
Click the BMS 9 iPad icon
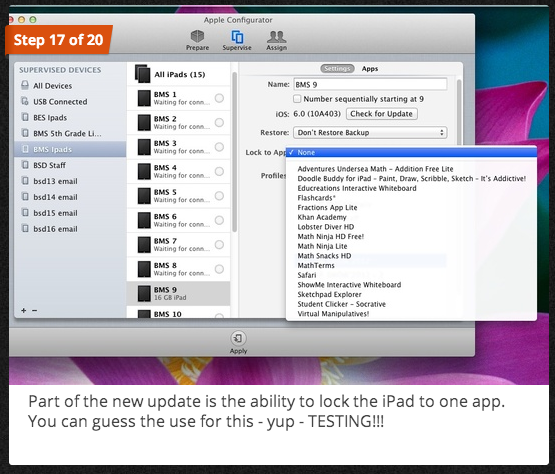coord(144,293)
